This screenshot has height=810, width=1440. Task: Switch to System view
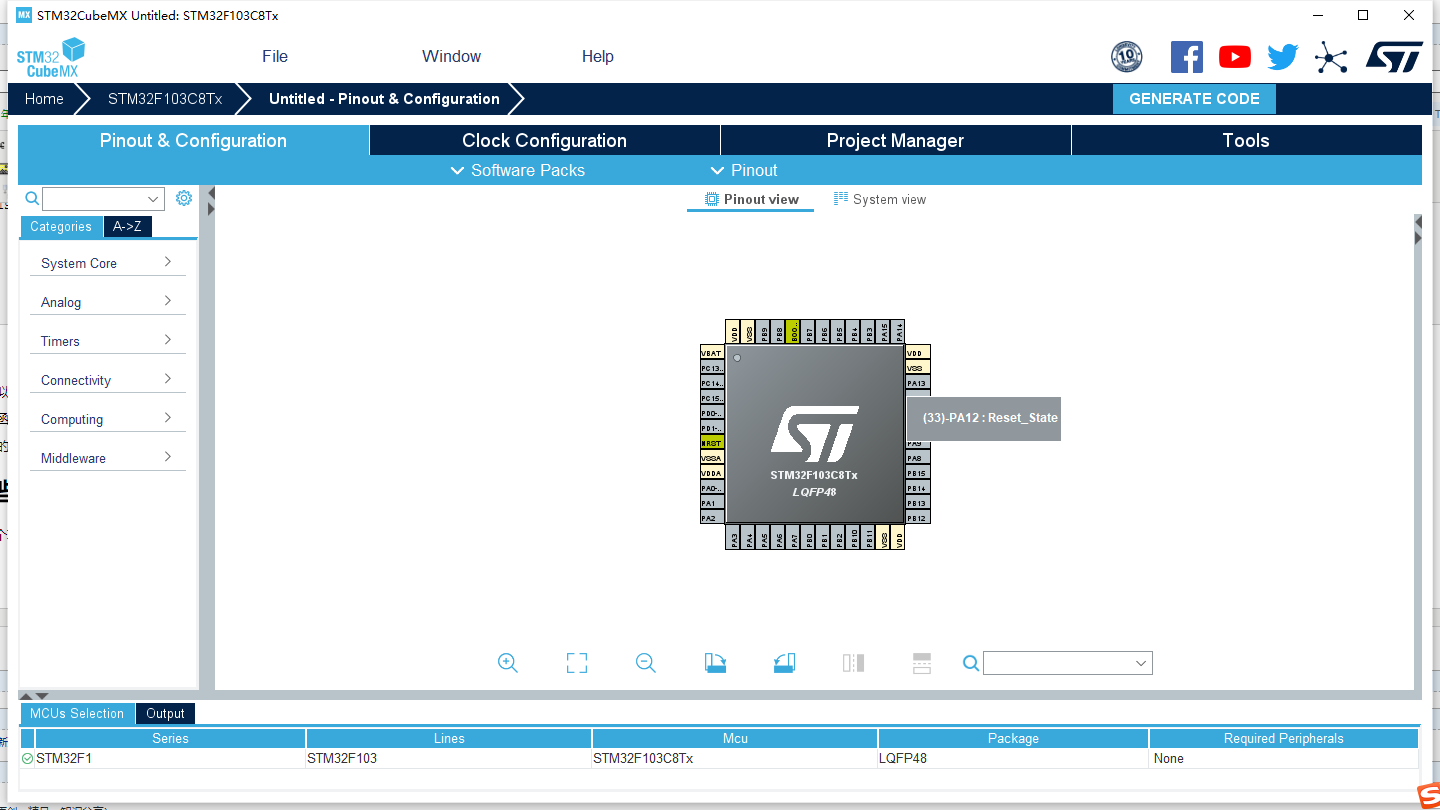pos(880,199)
